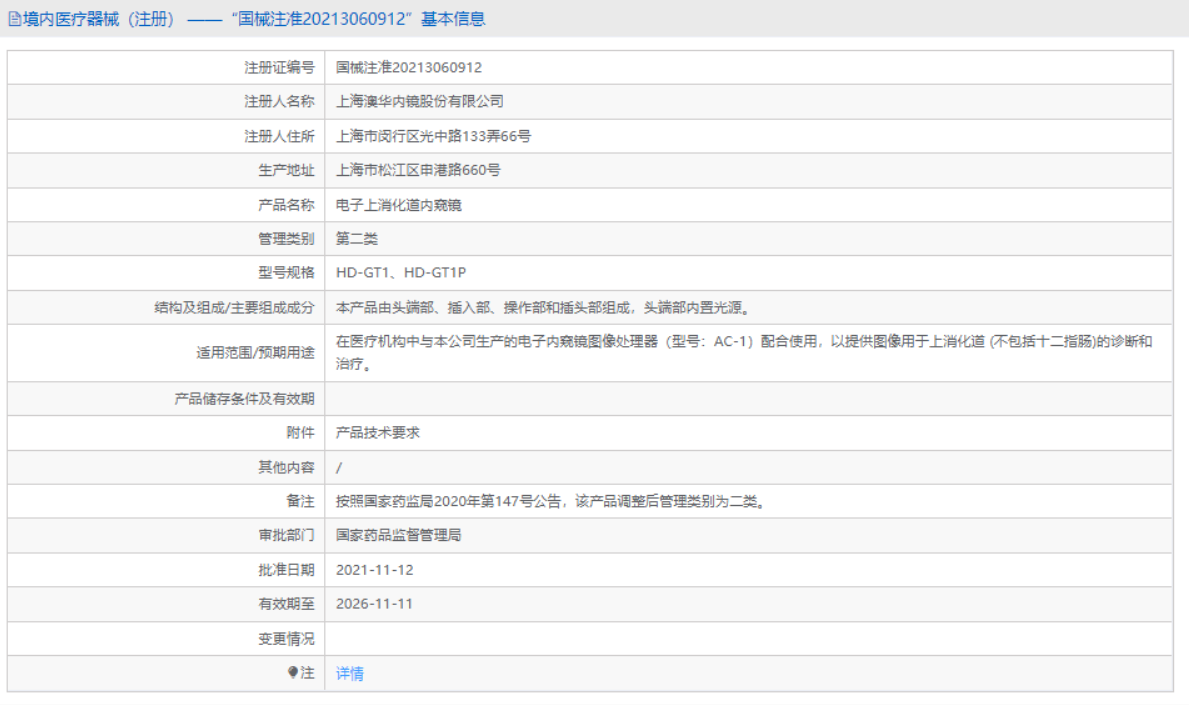Click approval department 国家药品监督管理局

coord(399,535)
